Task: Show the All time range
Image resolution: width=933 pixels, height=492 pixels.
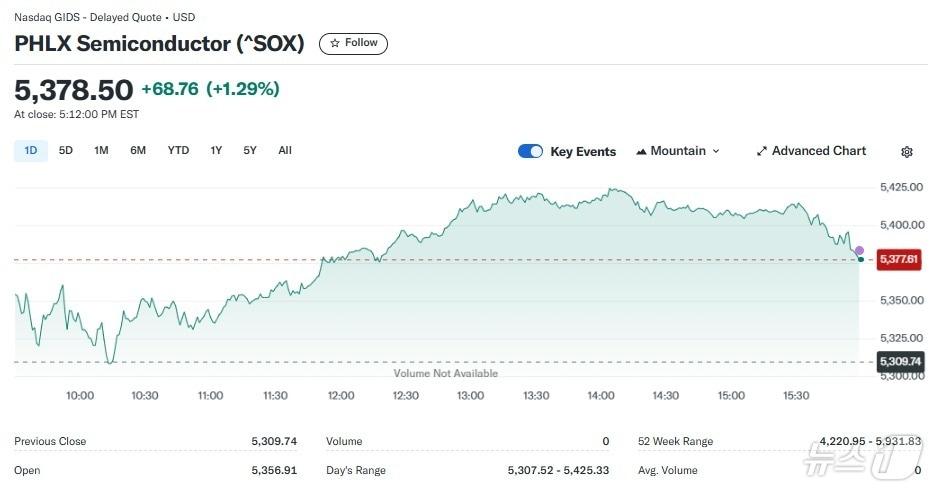Action: [x=285, y=150]
